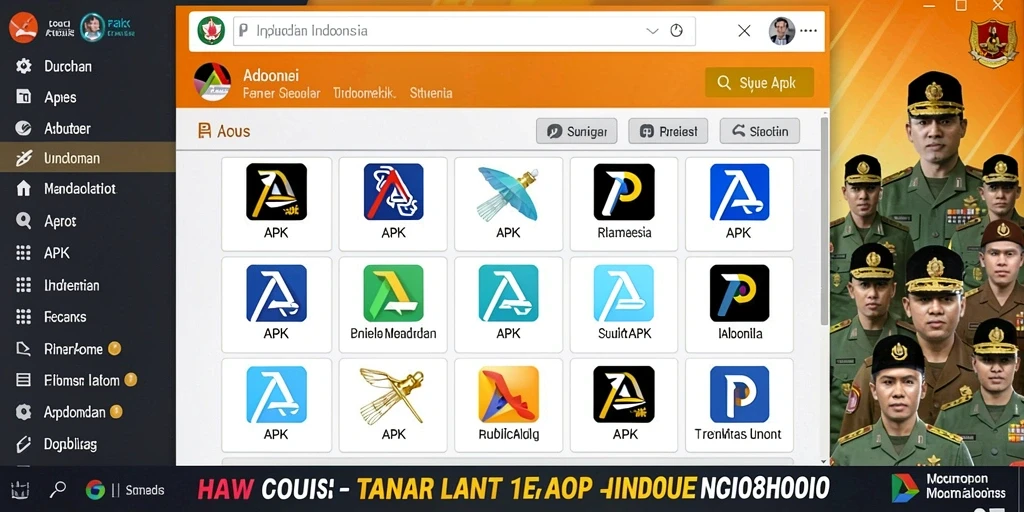Open the RublicAlolg orange app icon
Image resolution: width=1024 pixels, height=512 pixels.
pyautogui.click(x=508, y=394)
